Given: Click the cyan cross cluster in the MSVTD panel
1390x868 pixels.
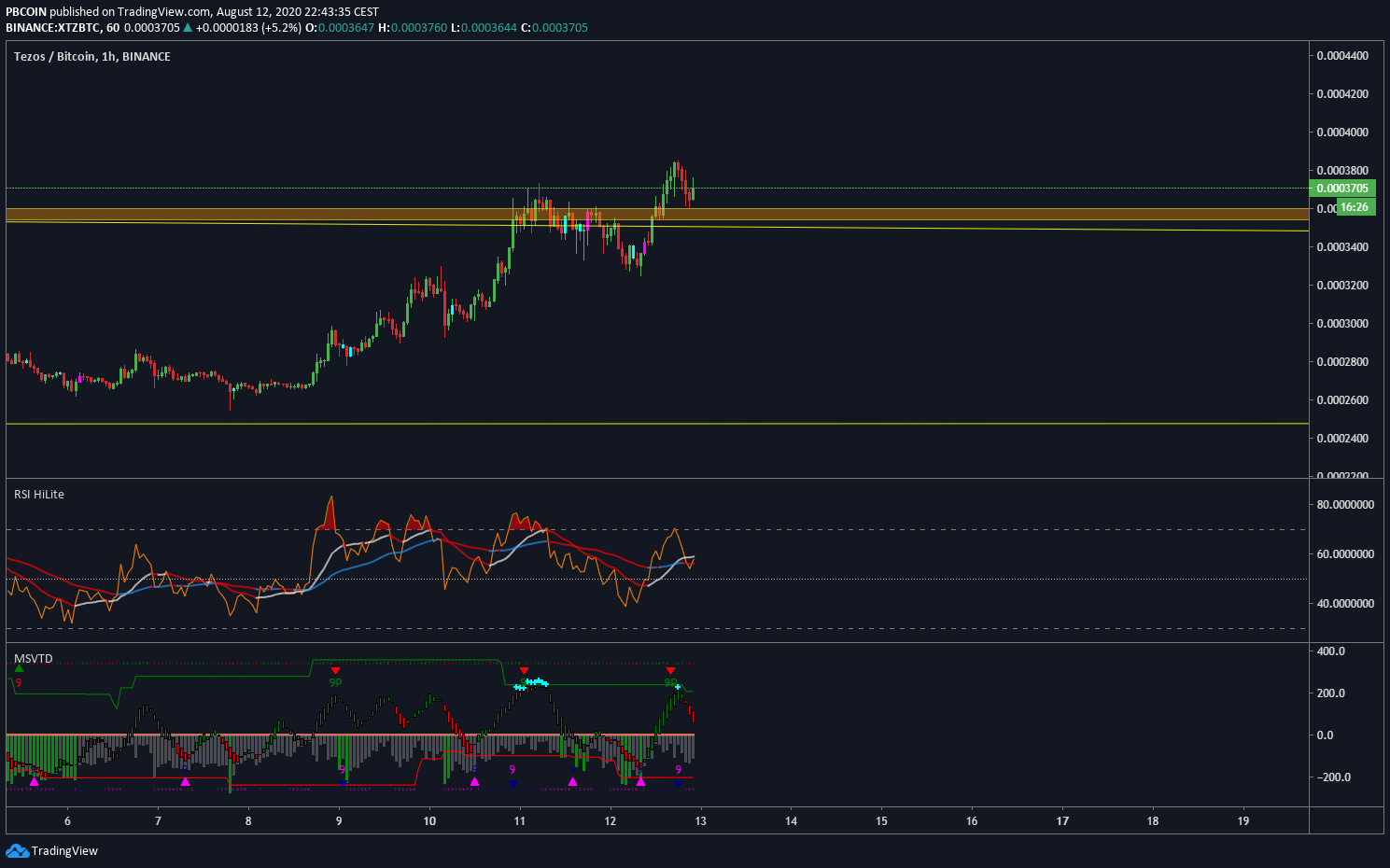Looking at the screenshot, I should coord(531,684).
